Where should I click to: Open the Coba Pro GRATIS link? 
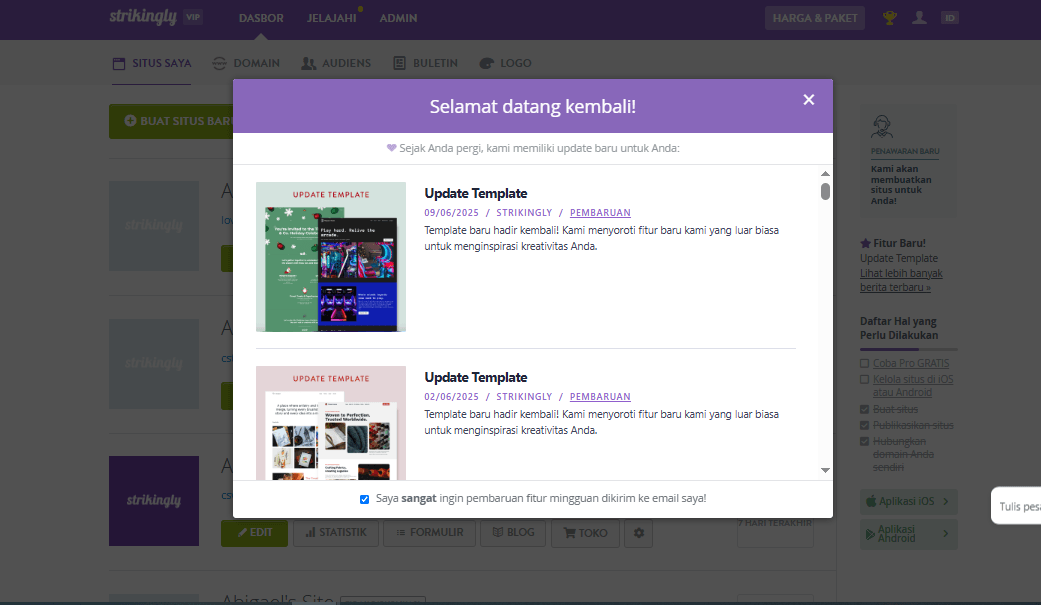point(911,363)
